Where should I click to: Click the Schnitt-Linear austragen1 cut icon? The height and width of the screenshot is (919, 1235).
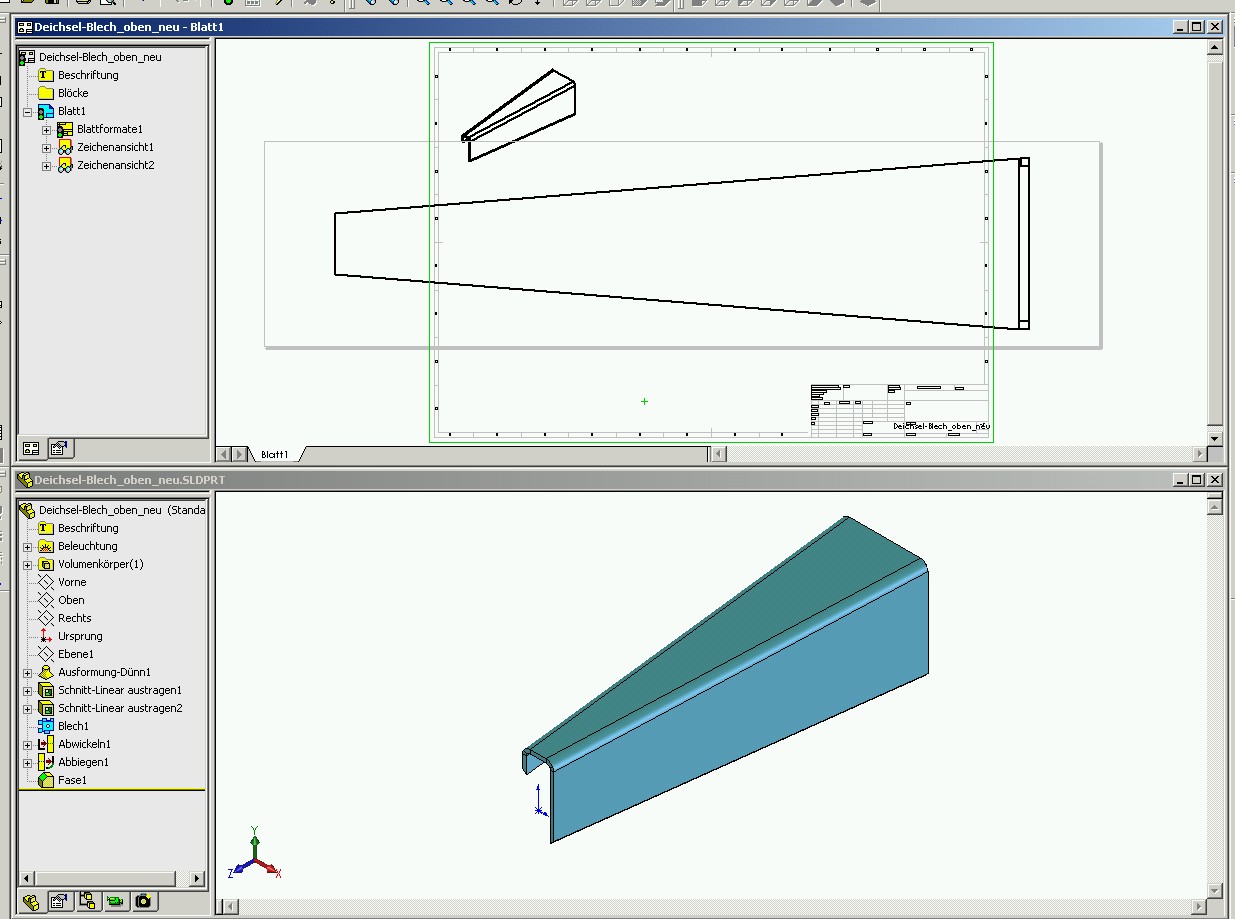coord(45,690)
